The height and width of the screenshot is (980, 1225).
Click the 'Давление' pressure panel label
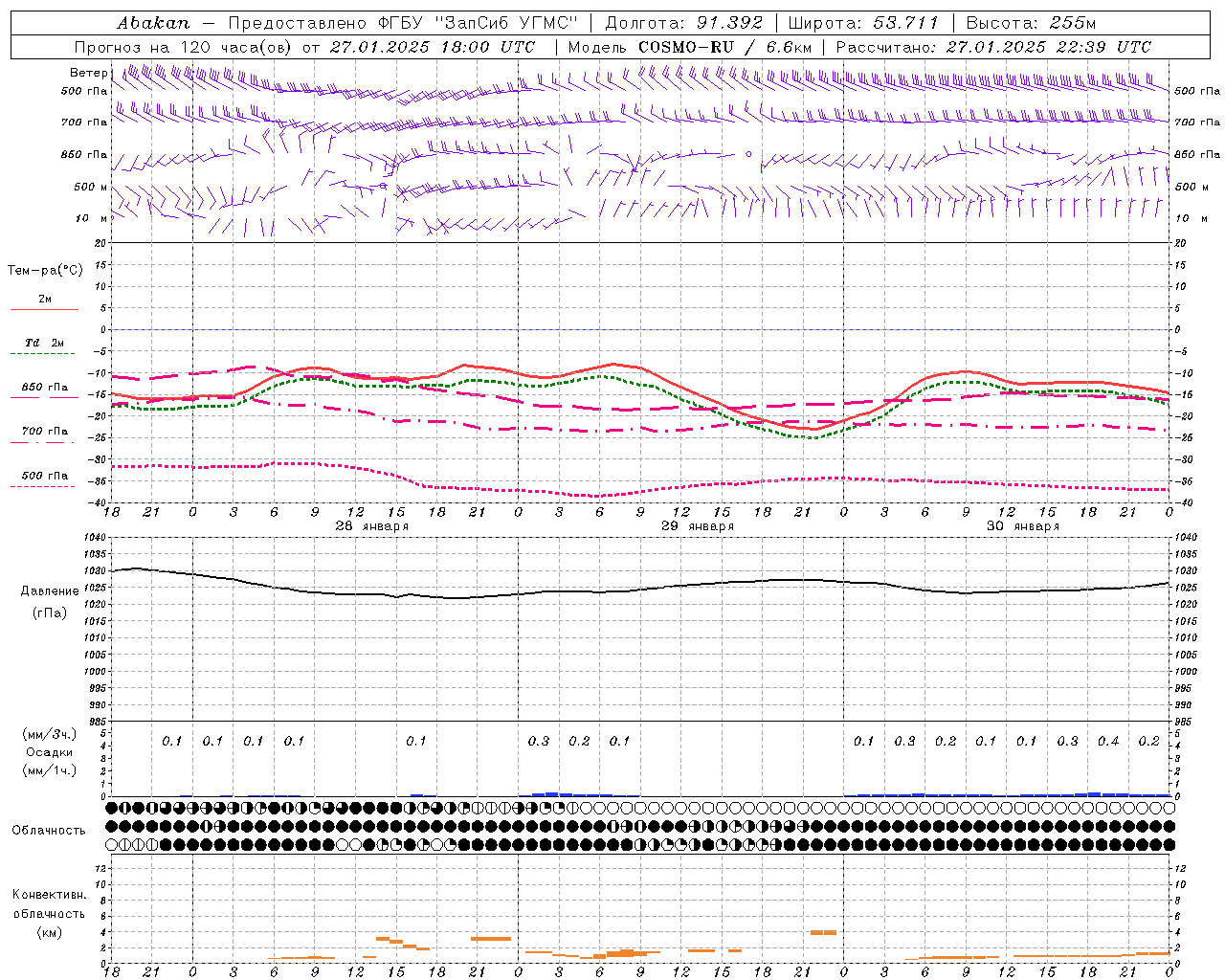50,591
